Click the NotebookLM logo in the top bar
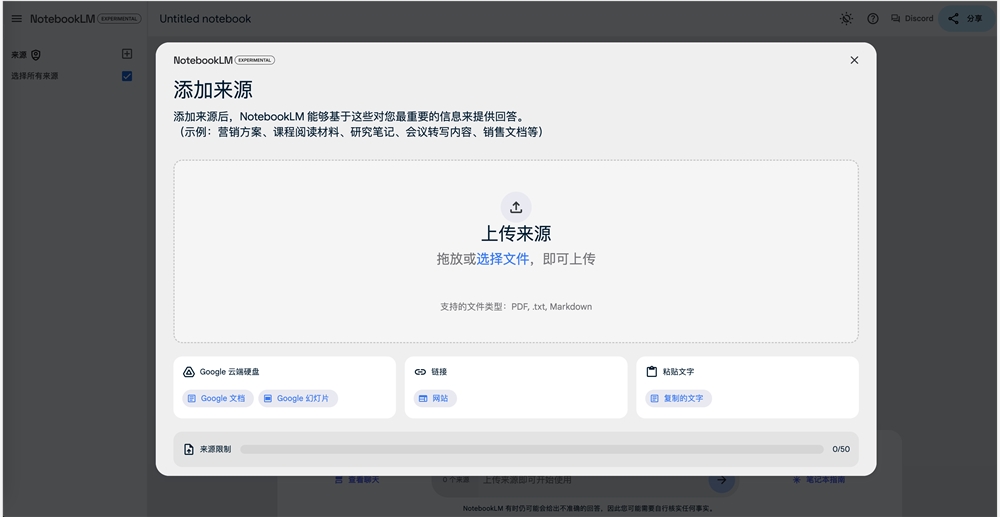The width and height of the screenshot is (1000, 517). click(x=62, y=18)
